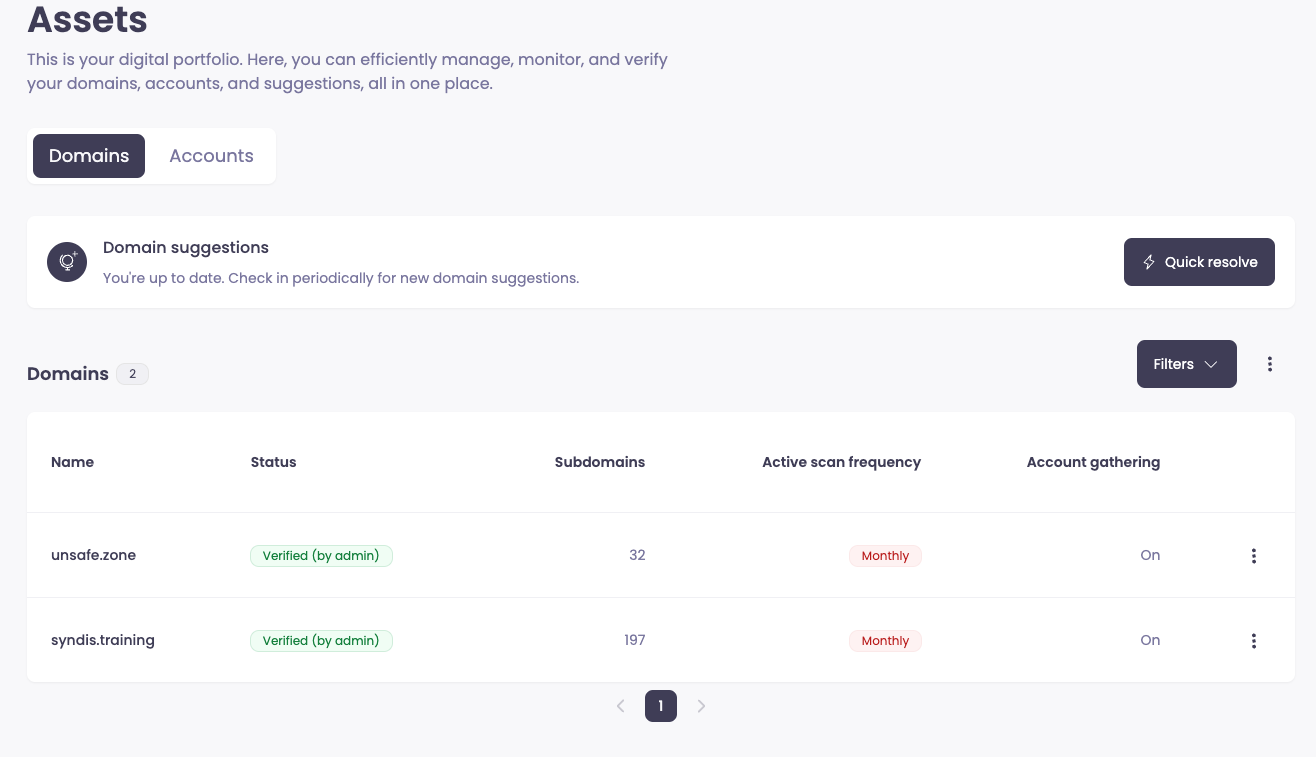The width and height of the screenshot is (1316, 757).
Task: Open the unsafe.zone domain
Action: [x=93, y=555]
